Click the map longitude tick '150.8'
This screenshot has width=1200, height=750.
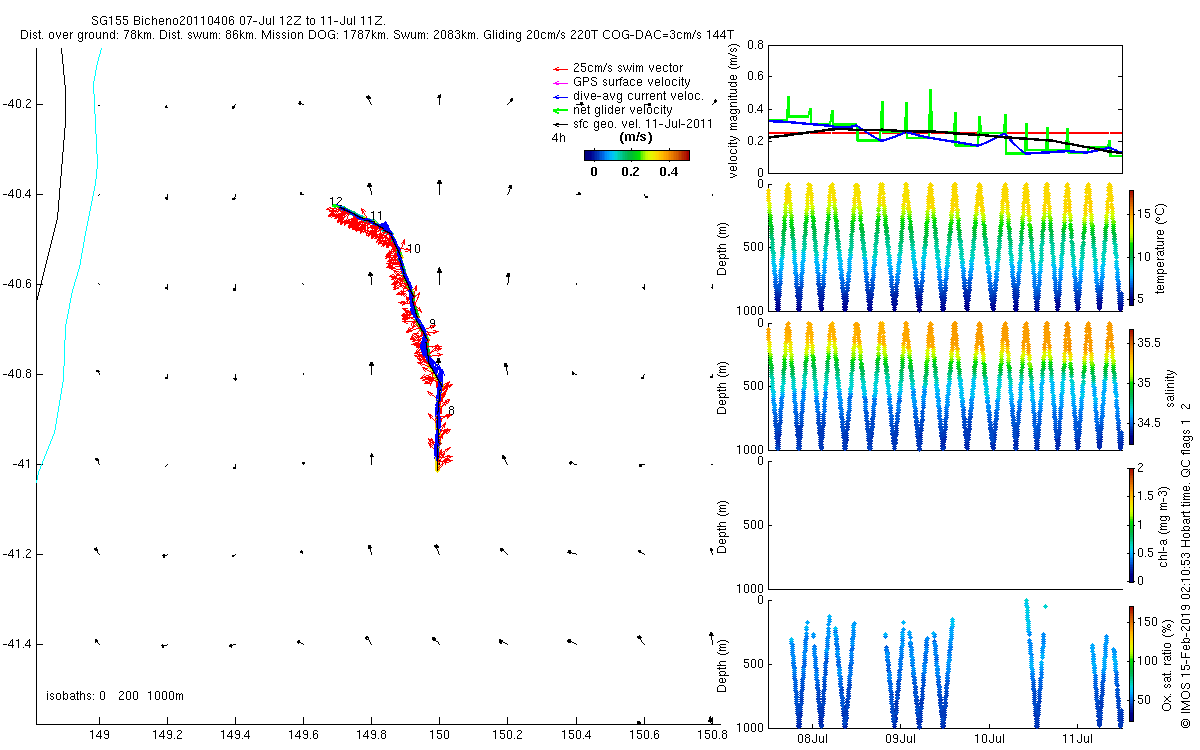(x=711, y=736)
